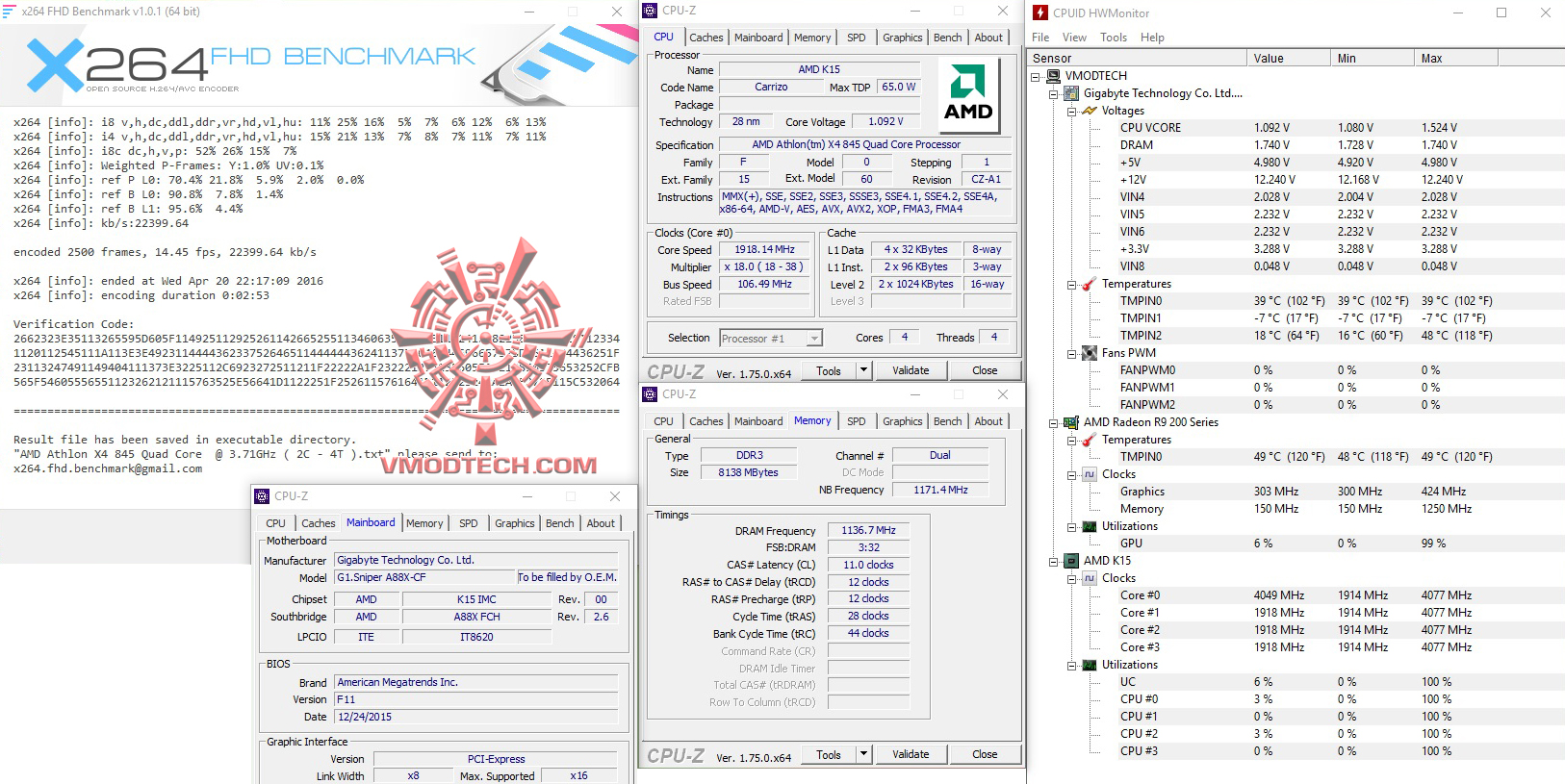
Task: Collapse the AMD K15 node
Action: pyautogui.click(x=1054, y=562)
